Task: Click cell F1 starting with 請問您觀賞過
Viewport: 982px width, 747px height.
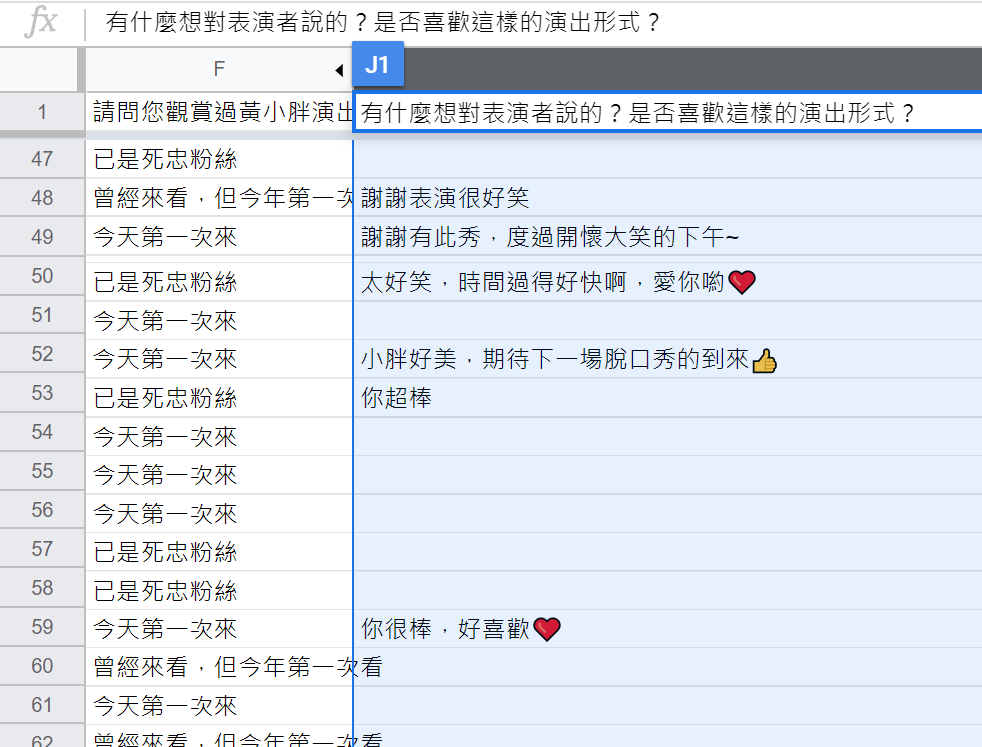Action: click(x=219, y=111)
